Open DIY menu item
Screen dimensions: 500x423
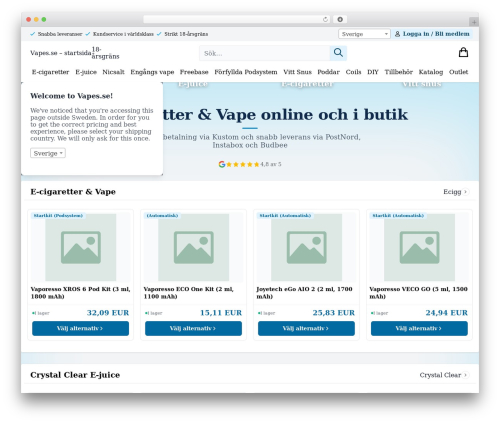coord(373,72)
